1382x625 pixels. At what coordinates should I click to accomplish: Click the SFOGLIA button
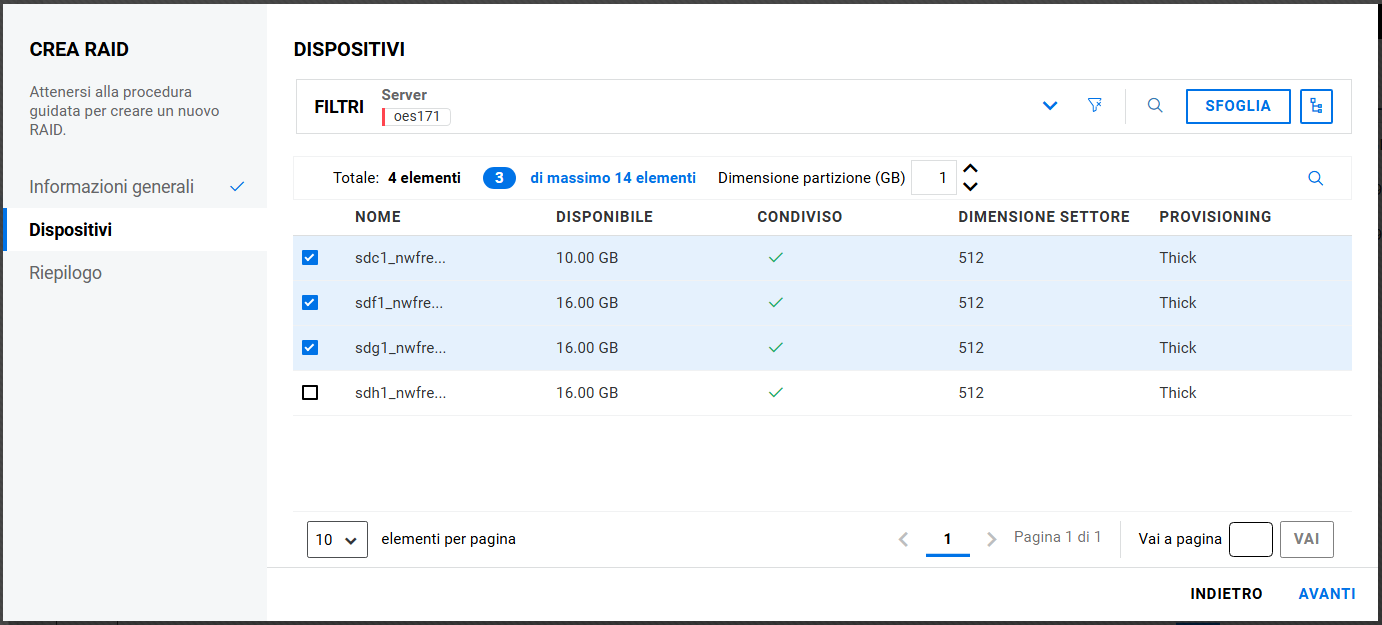click(1237, 106)
